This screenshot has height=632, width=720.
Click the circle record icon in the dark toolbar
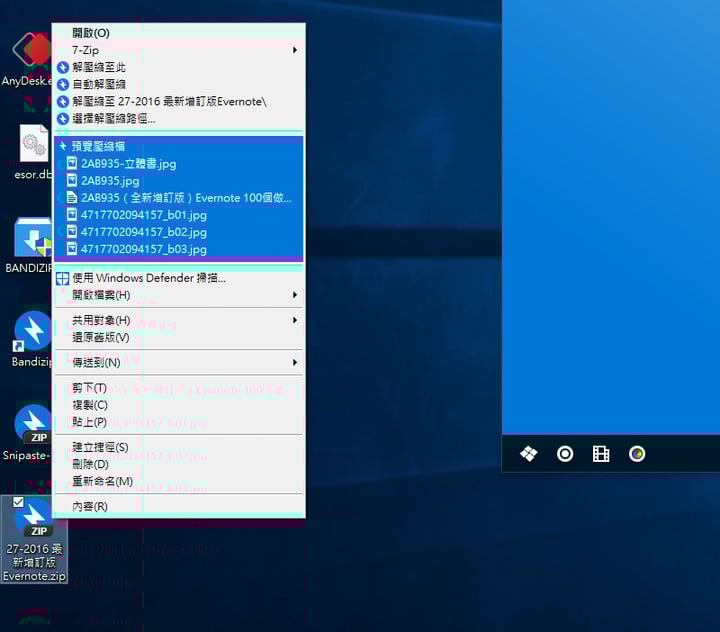[x=565, y=454]
